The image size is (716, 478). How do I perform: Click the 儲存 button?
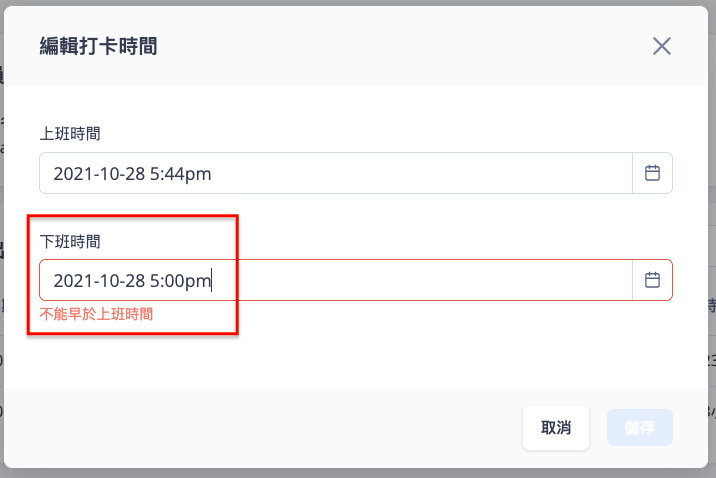point(639,427)
